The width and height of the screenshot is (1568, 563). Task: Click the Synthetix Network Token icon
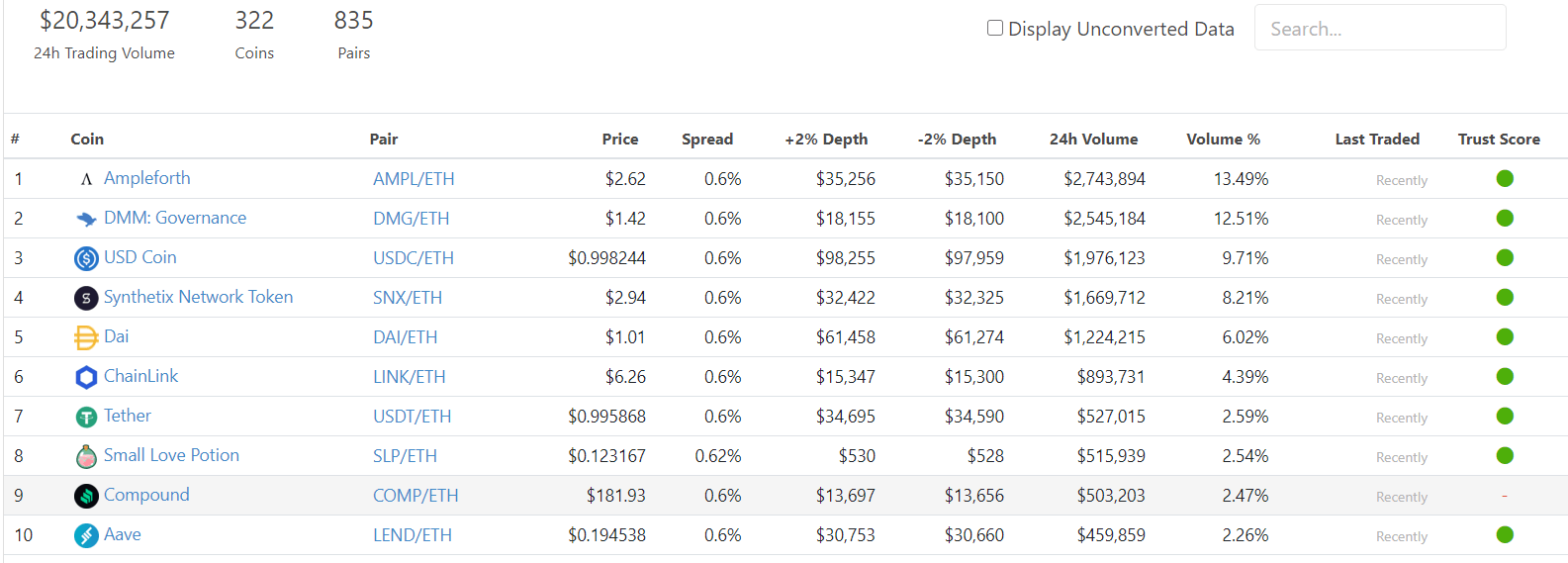pyautogui.click(x=86, y=298)
